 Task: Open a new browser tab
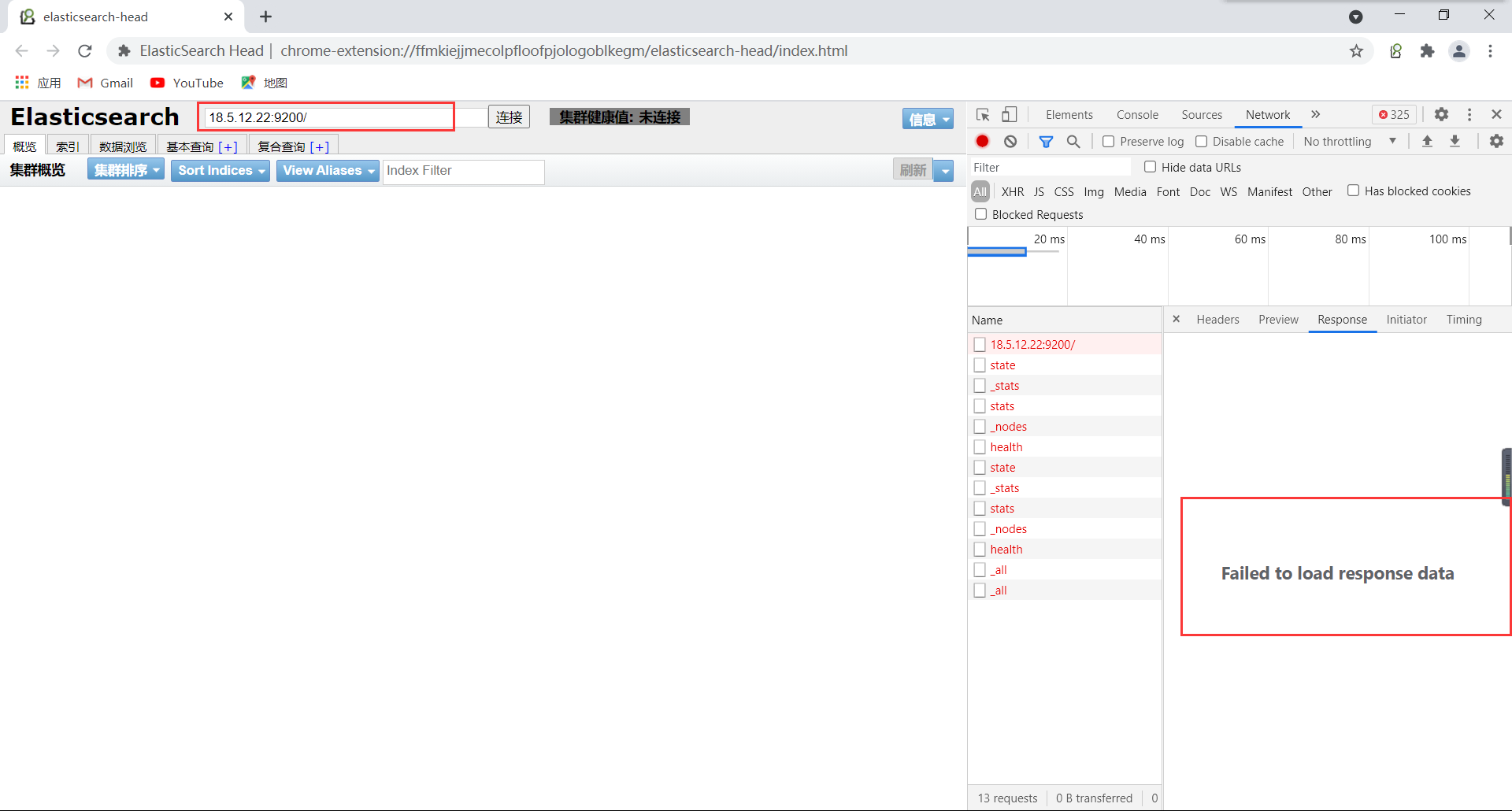pos(266,17)
